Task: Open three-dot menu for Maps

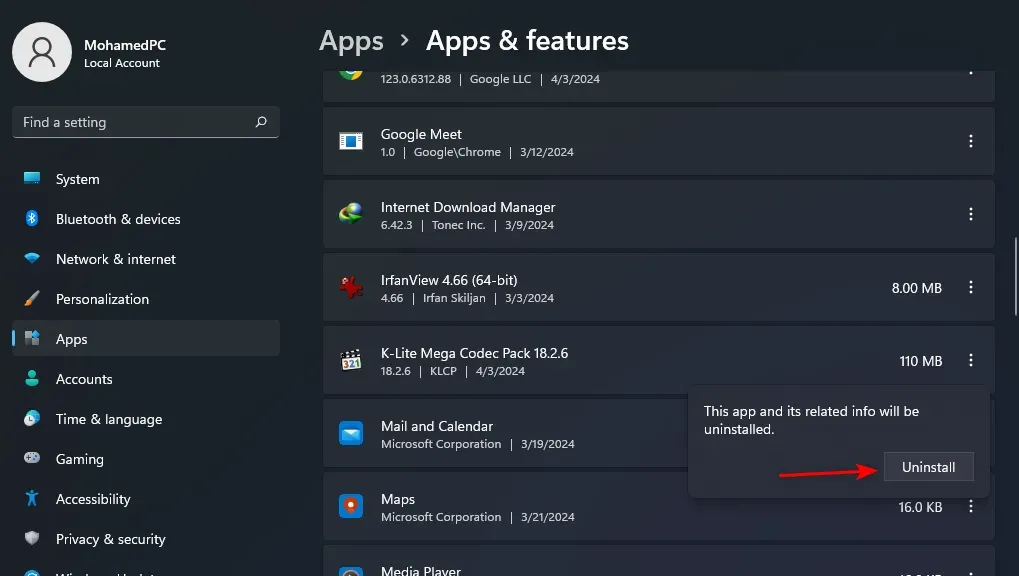Action: (x=971, y=506)
